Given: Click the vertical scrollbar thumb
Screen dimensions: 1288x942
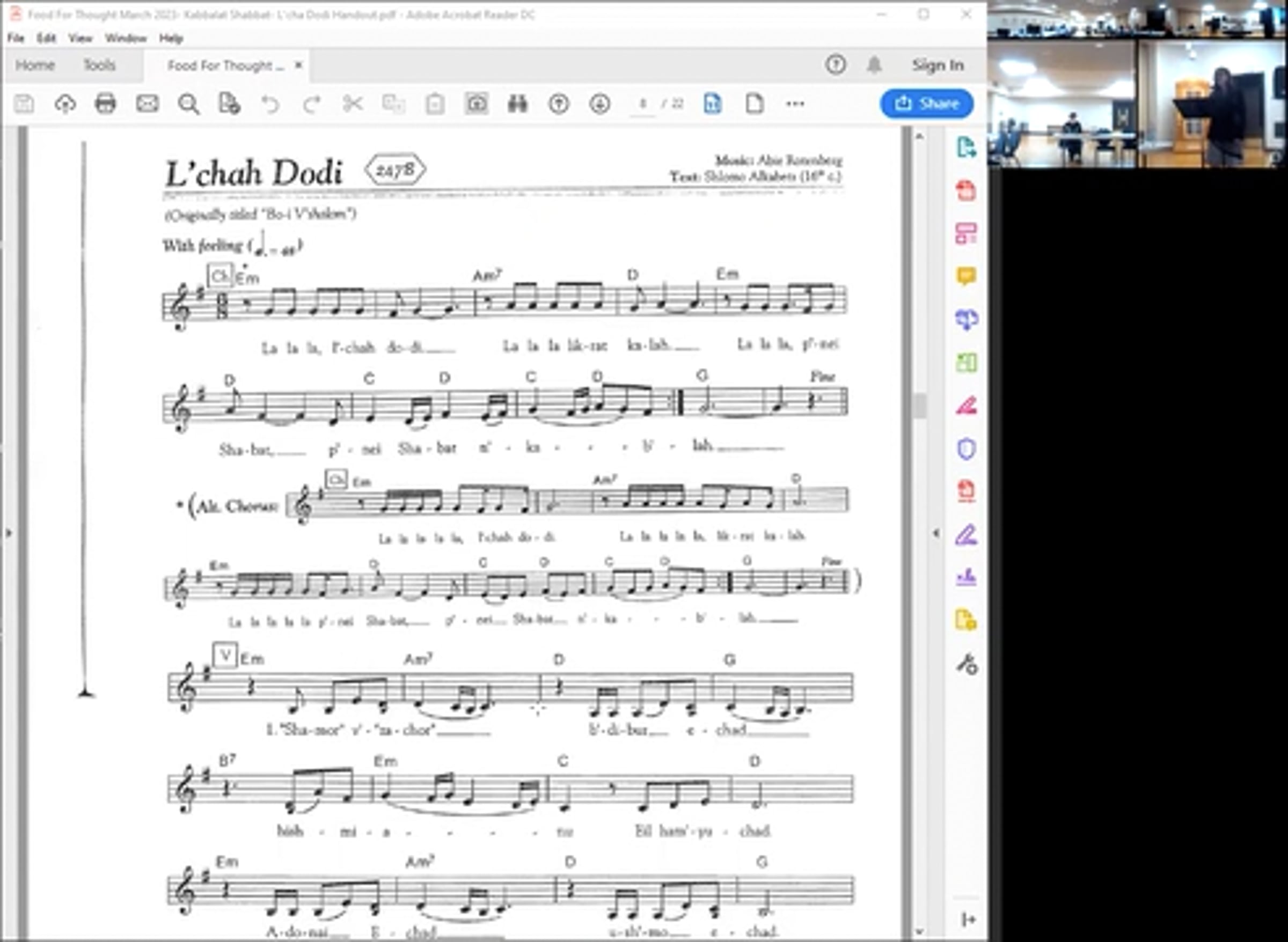Looking at the screenshot, I should (919, 406).
